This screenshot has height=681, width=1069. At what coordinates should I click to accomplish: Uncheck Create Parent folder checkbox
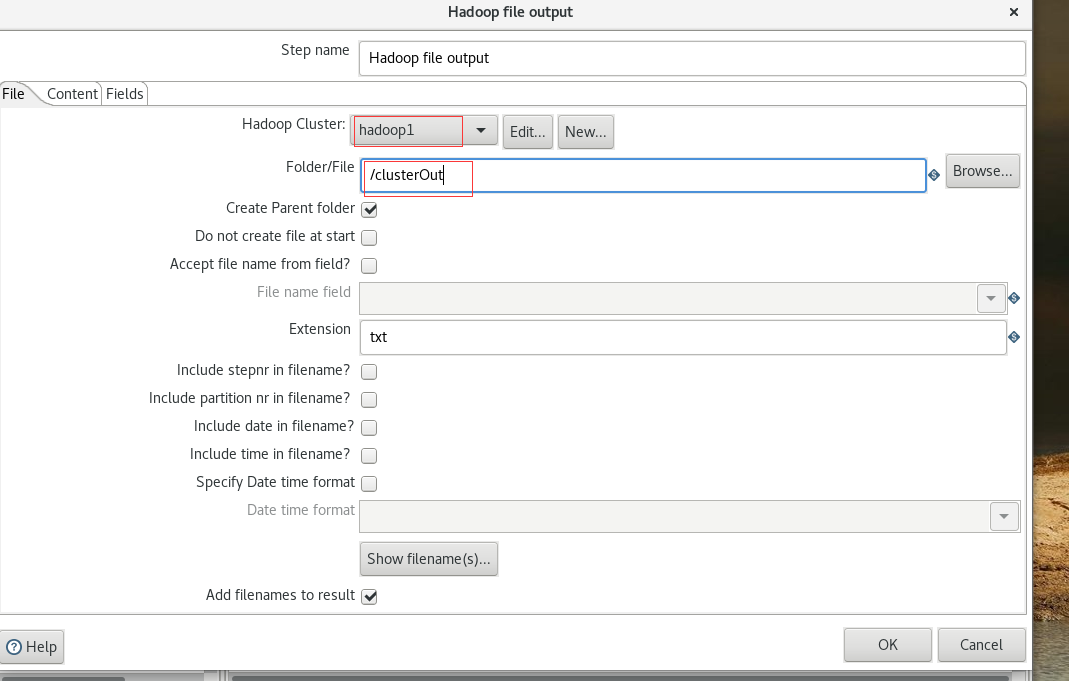coord(369,209)
